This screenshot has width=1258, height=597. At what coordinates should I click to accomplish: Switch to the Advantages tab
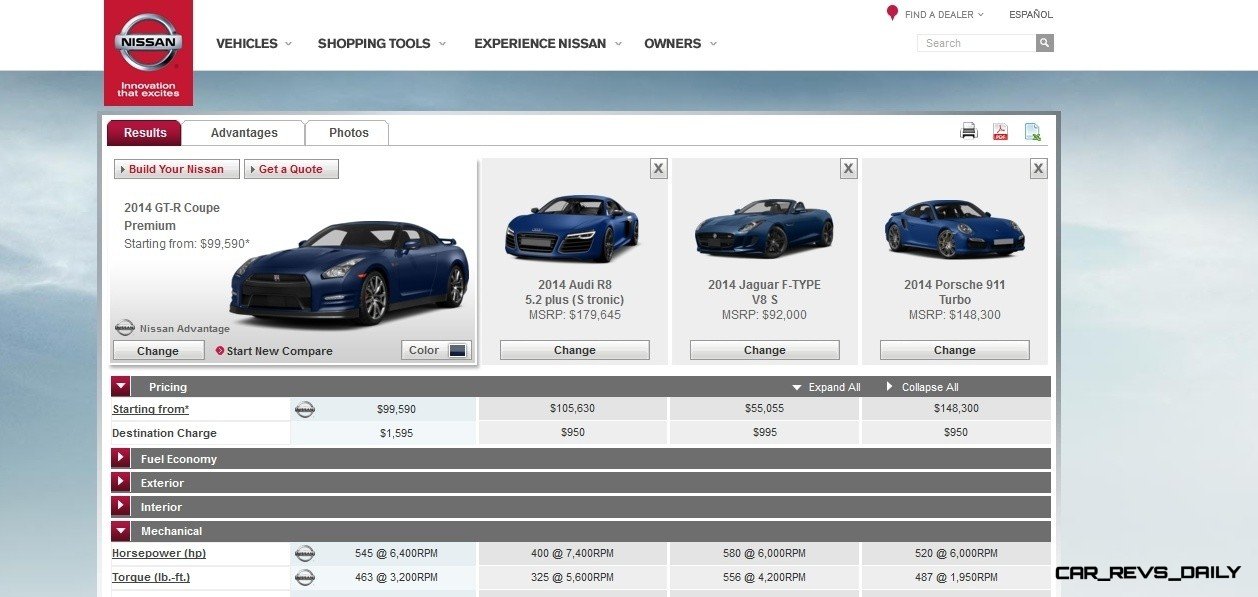tap(244, 133)
